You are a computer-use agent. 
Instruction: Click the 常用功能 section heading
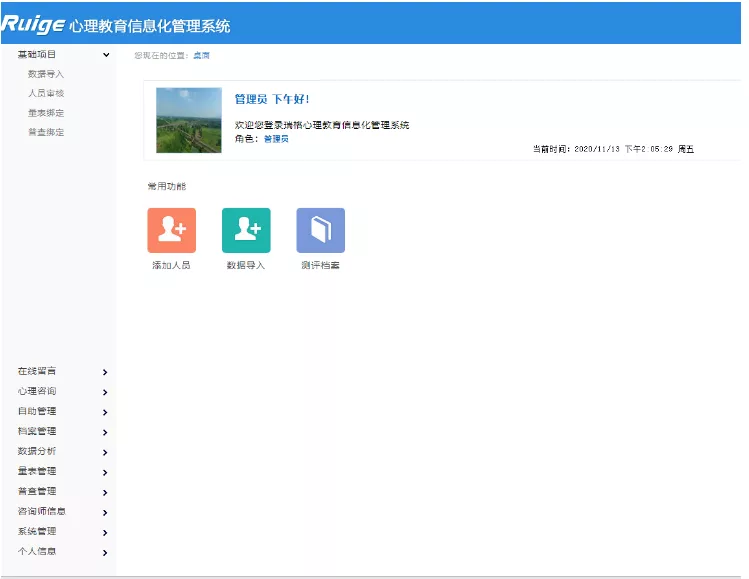[x=167, y=186]
